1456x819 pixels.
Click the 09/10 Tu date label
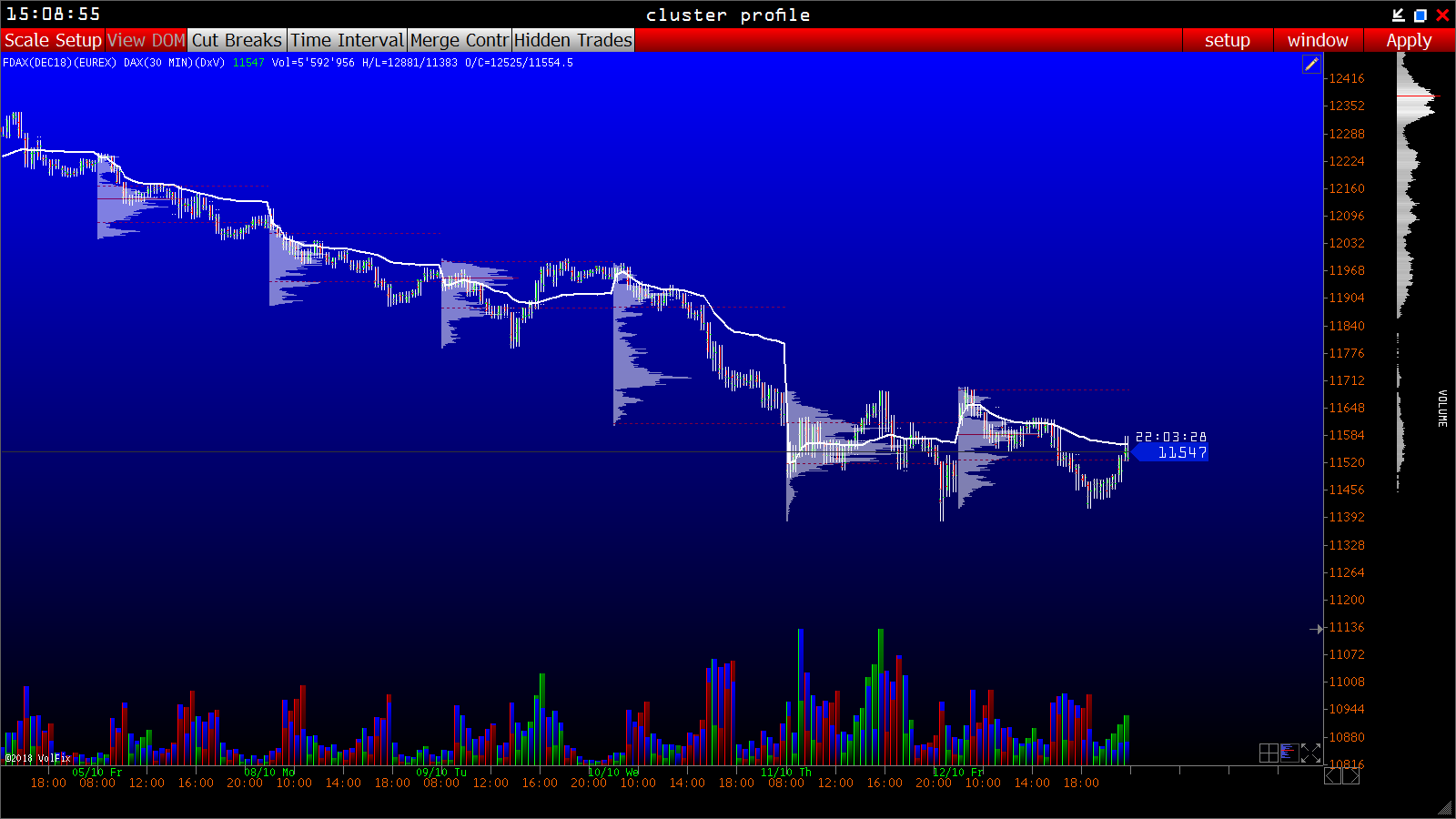(x=441, y=773)
